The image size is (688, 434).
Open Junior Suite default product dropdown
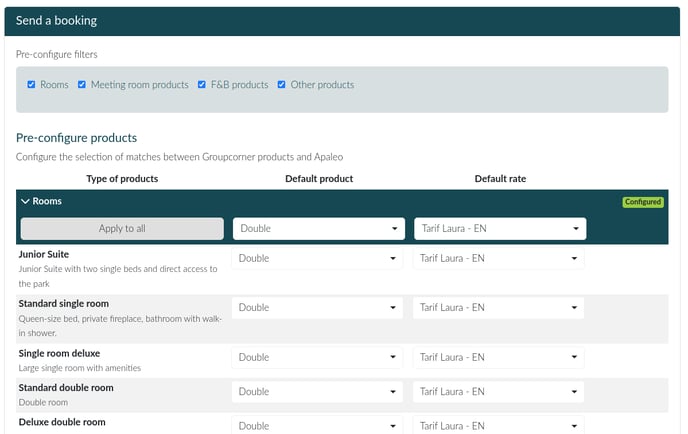point(317,258)
